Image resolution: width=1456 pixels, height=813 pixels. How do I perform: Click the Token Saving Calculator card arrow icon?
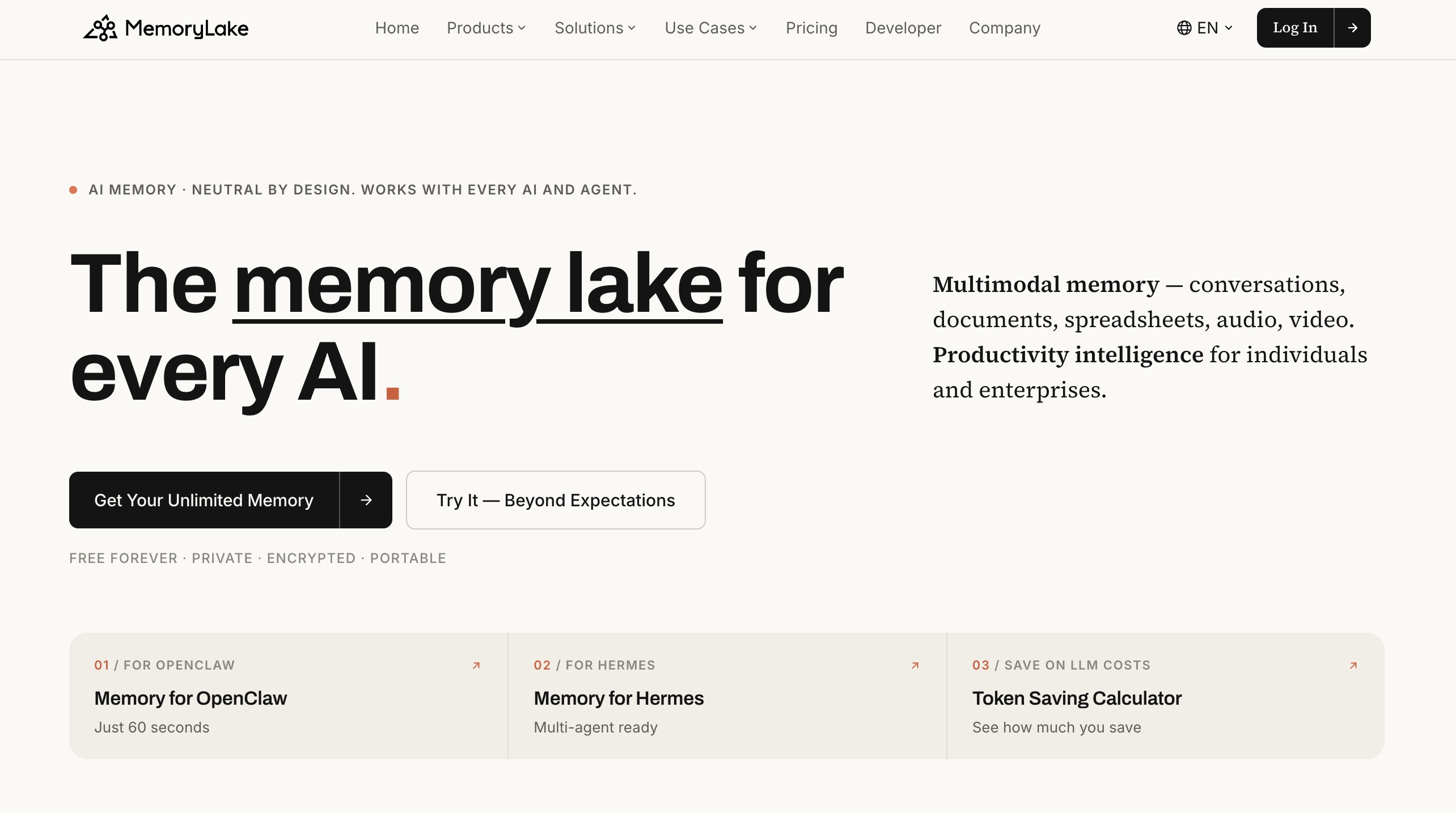point(1353,666)
